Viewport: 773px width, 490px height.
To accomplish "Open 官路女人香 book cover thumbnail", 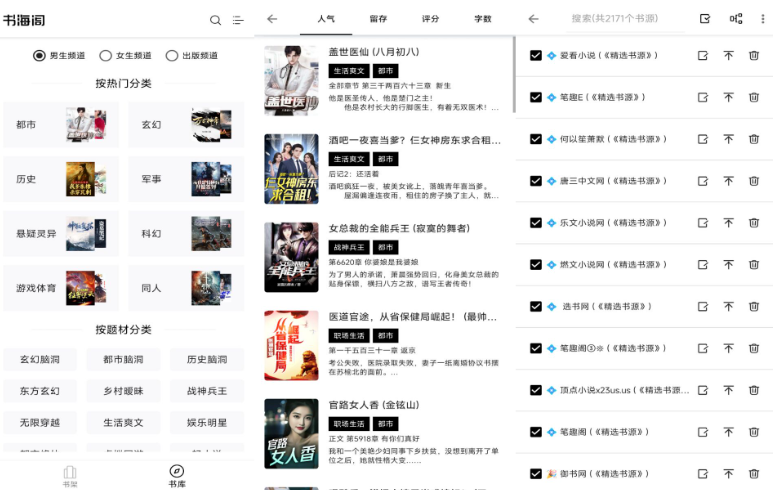I will point(291,434).
